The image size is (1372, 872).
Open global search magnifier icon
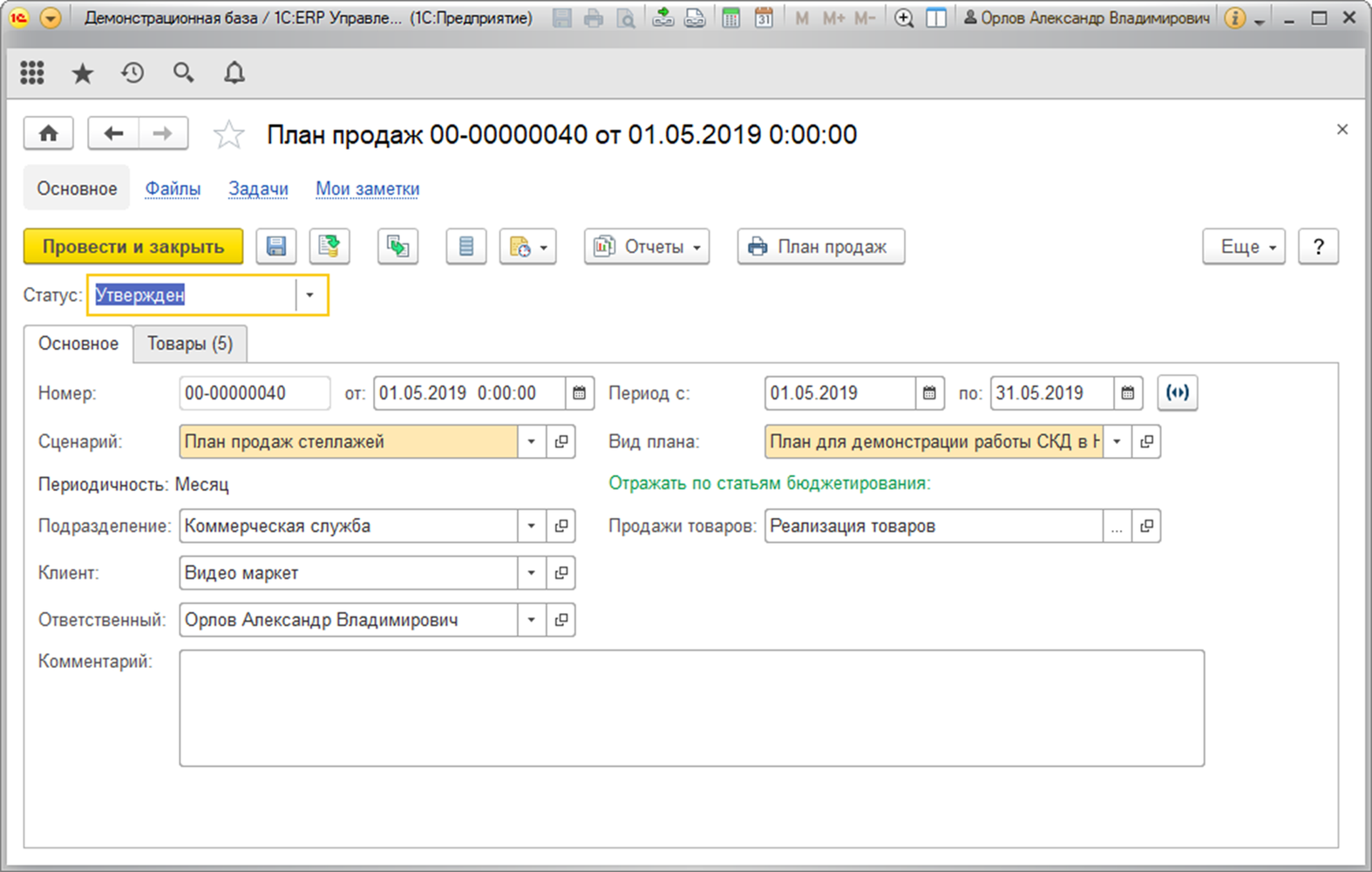[183, 73]
